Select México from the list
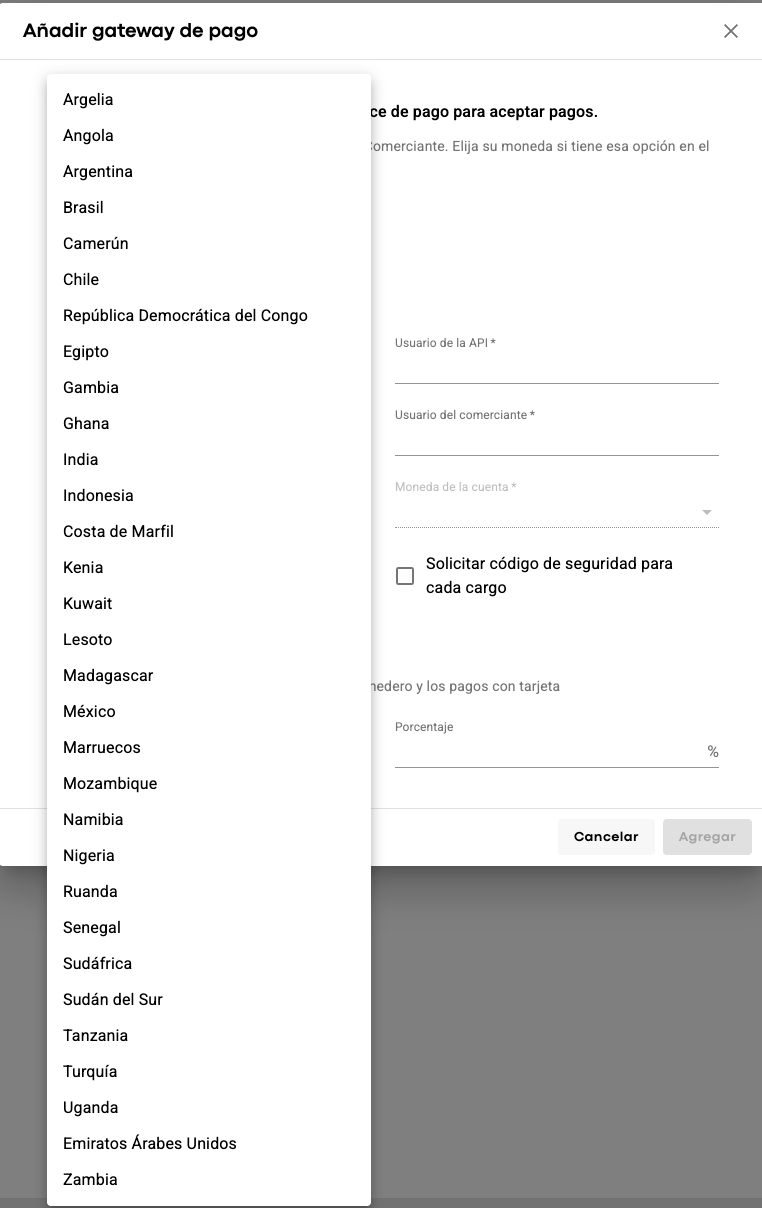 [x=89, y=711]
